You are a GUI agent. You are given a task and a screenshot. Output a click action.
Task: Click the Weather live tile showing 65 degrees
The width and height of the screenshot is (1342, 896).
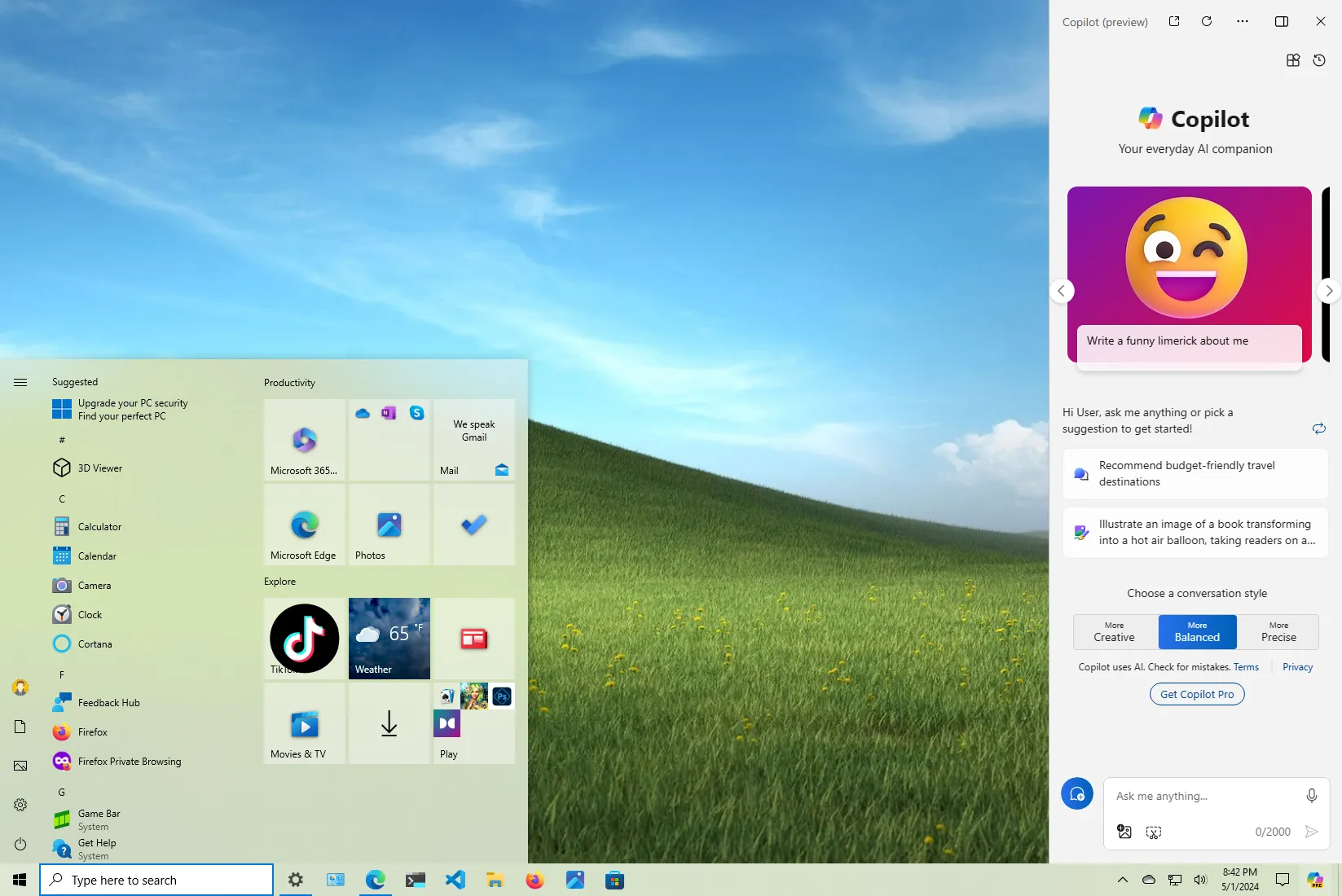click(389, 639)
